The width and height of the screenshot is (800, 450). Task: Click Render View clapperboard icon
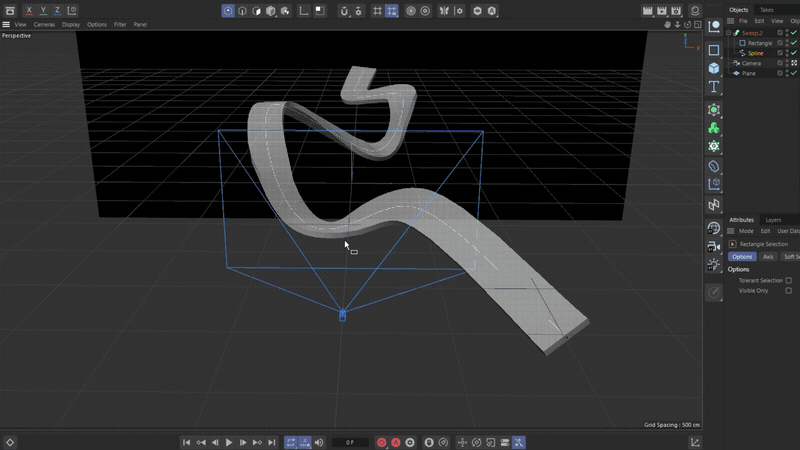coord(647,11)
